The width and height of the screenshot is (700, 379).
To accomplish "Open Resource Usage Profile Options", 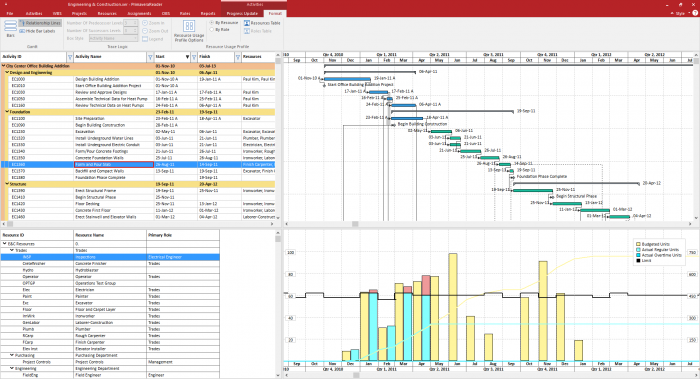I will click(189, 31).
